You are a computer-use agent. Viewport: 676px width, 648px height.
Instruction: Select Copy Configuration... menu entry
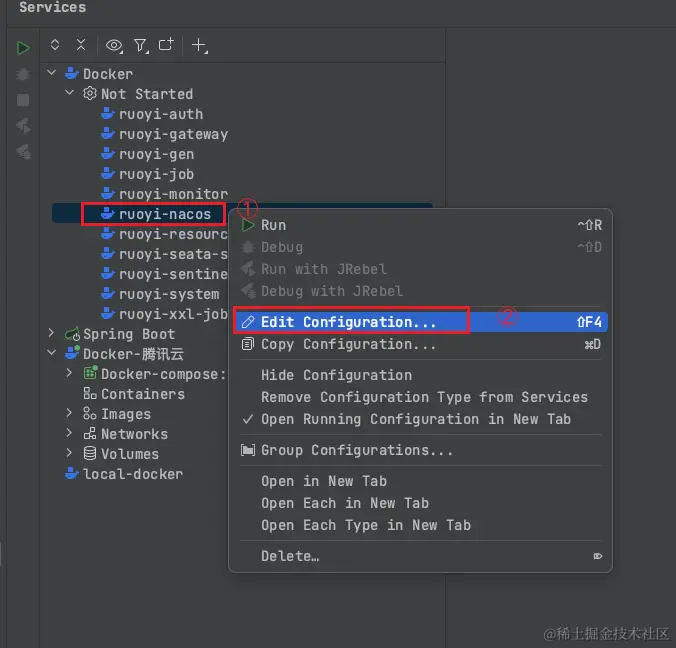point(348,344)
